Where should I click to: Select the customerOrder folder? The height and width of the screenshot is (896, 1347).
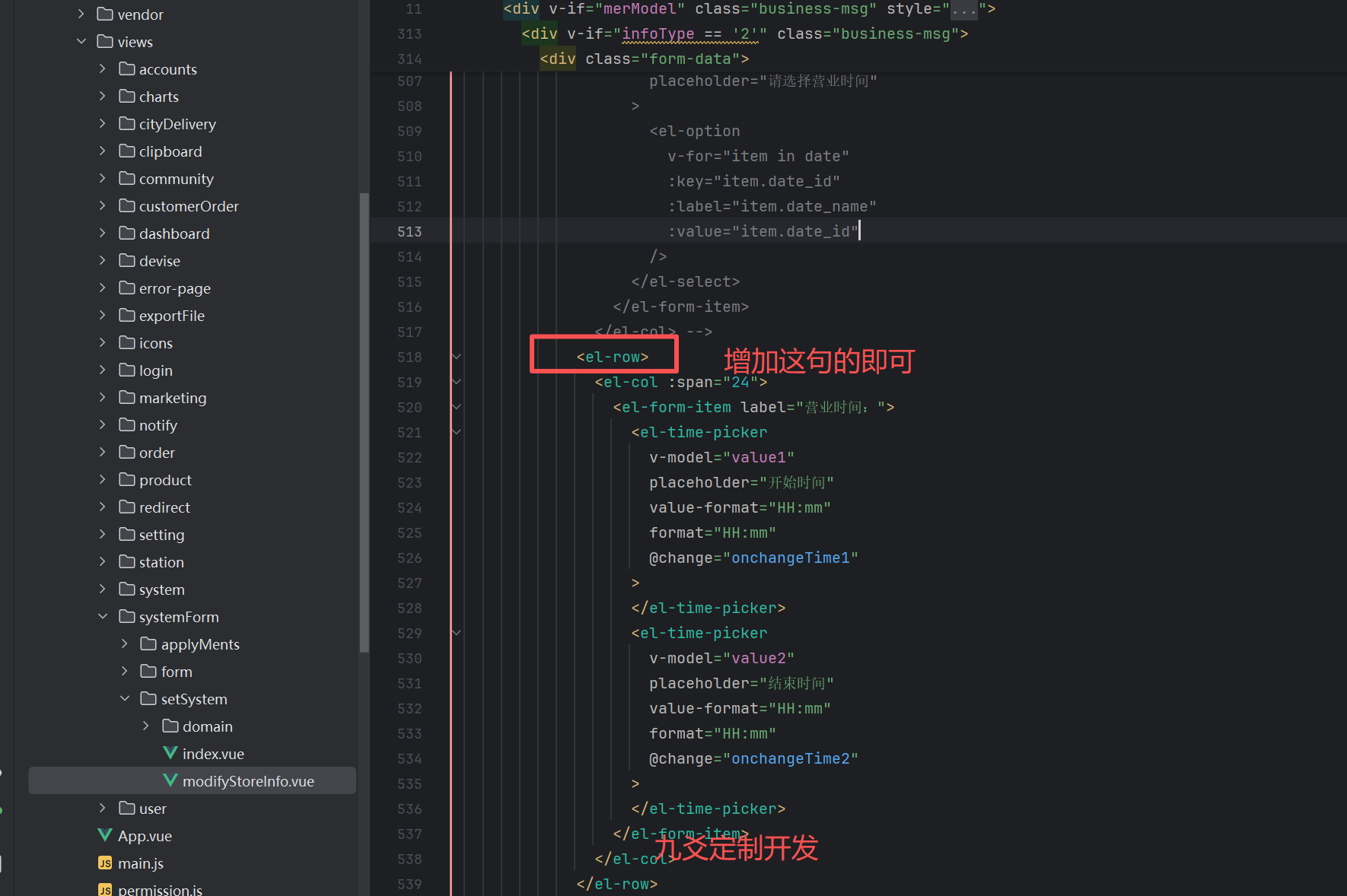click(x=189, y=205)
